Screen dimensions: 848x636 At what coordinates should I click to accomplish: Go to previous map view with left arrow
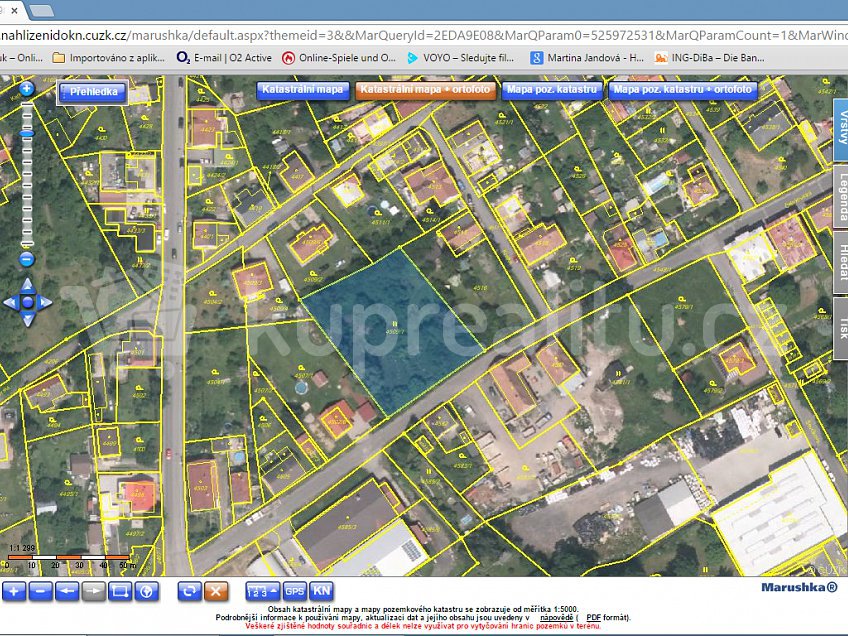point(67,591)
